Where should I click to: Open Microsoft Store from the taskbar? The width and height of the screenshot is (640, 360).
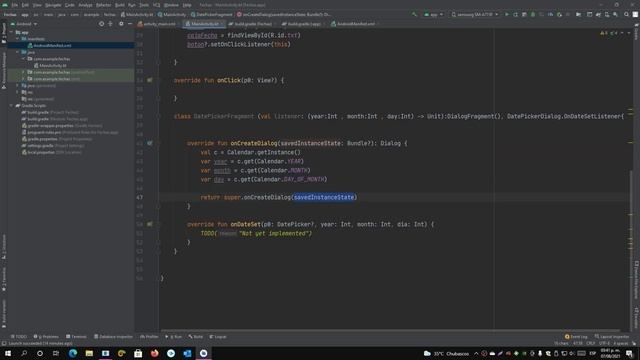[138, 353]
